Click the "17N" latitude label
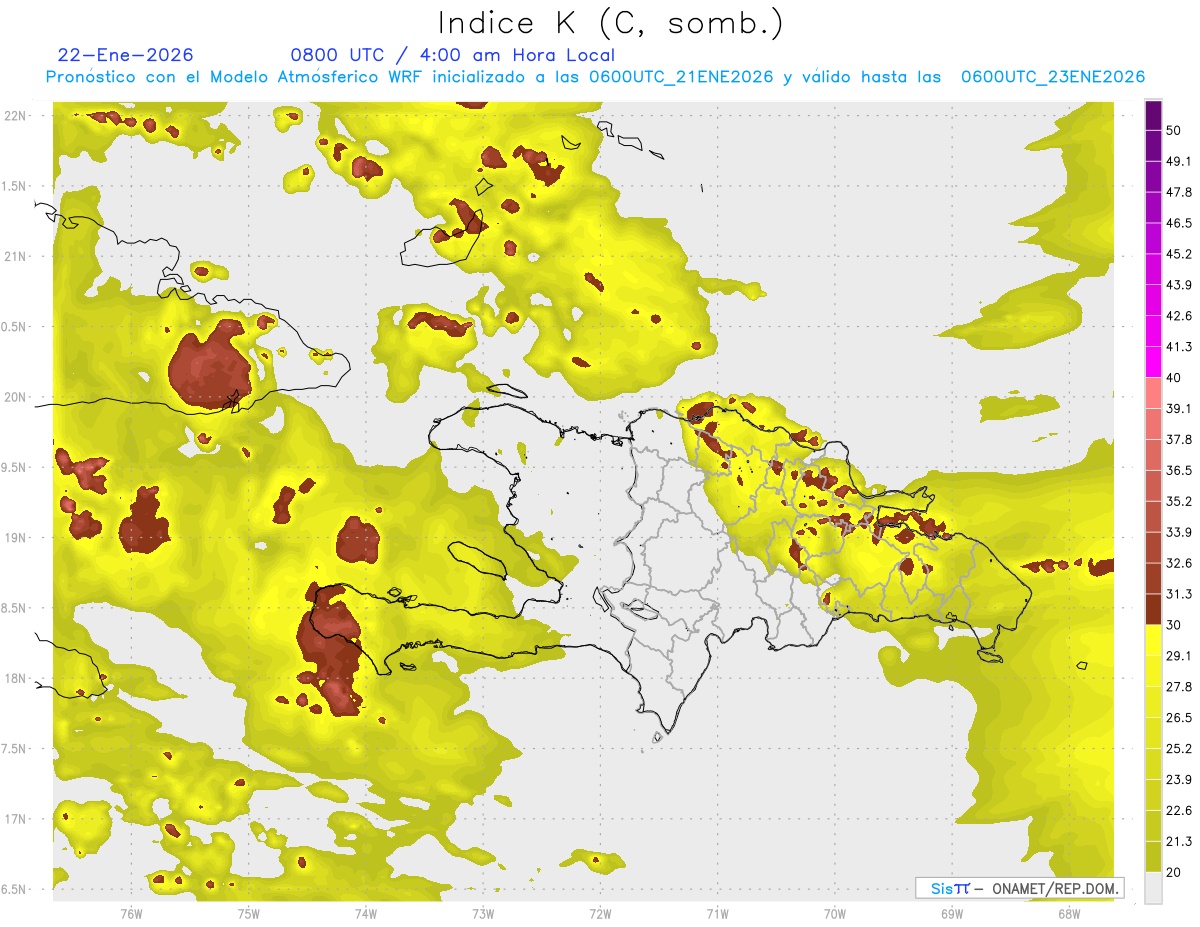The image size is (1200, 927). tap(15, 819)
